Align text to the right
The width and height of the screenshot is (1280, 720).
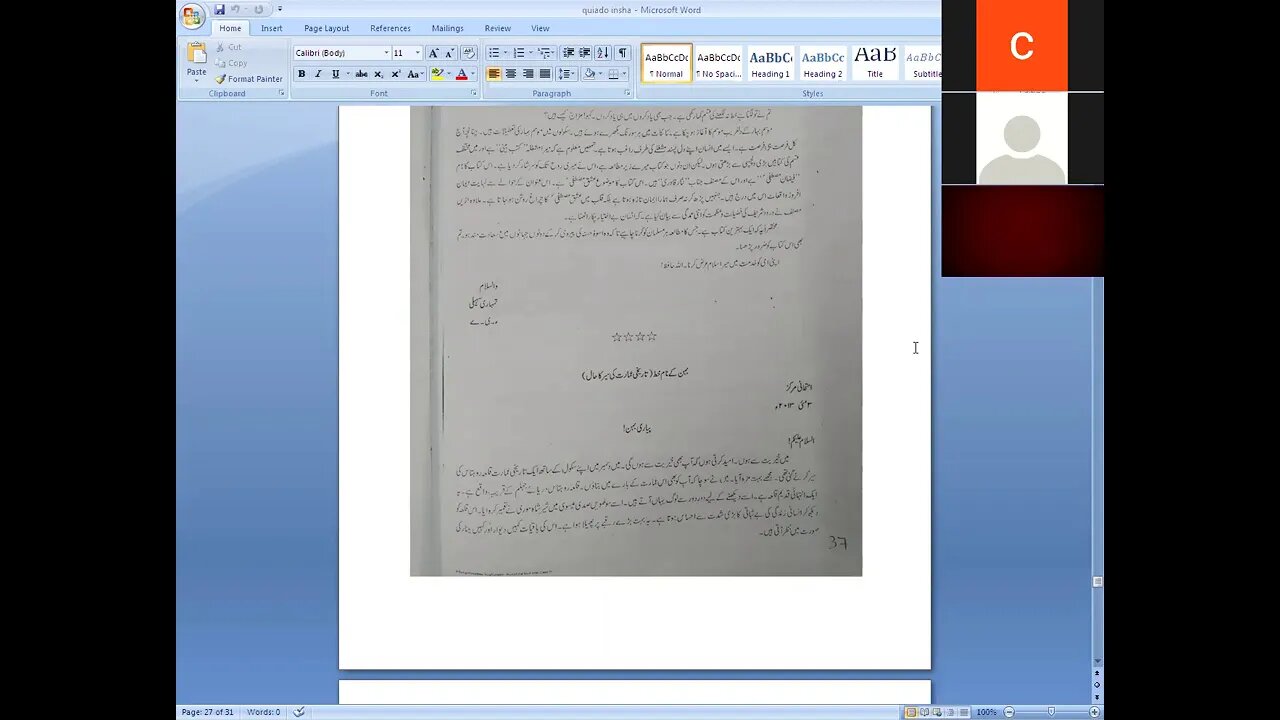tap(528, 74)
